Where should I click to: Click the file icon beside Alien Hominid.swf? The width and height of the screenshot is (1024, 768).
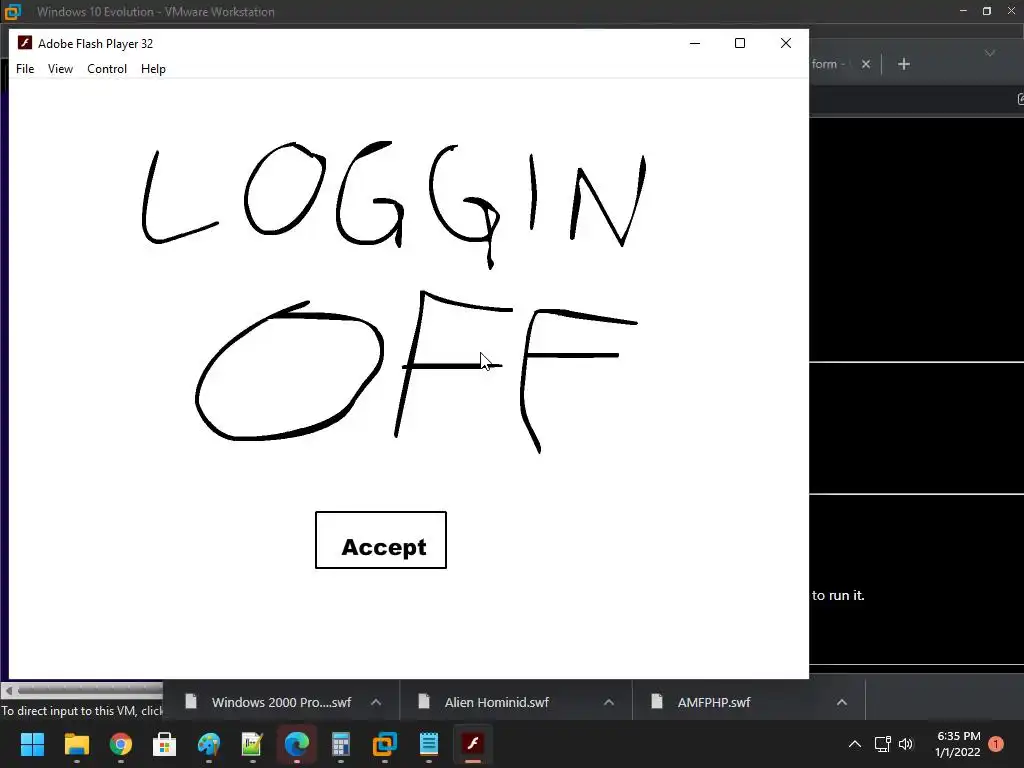pyautogui.click(x=424, y=701)
